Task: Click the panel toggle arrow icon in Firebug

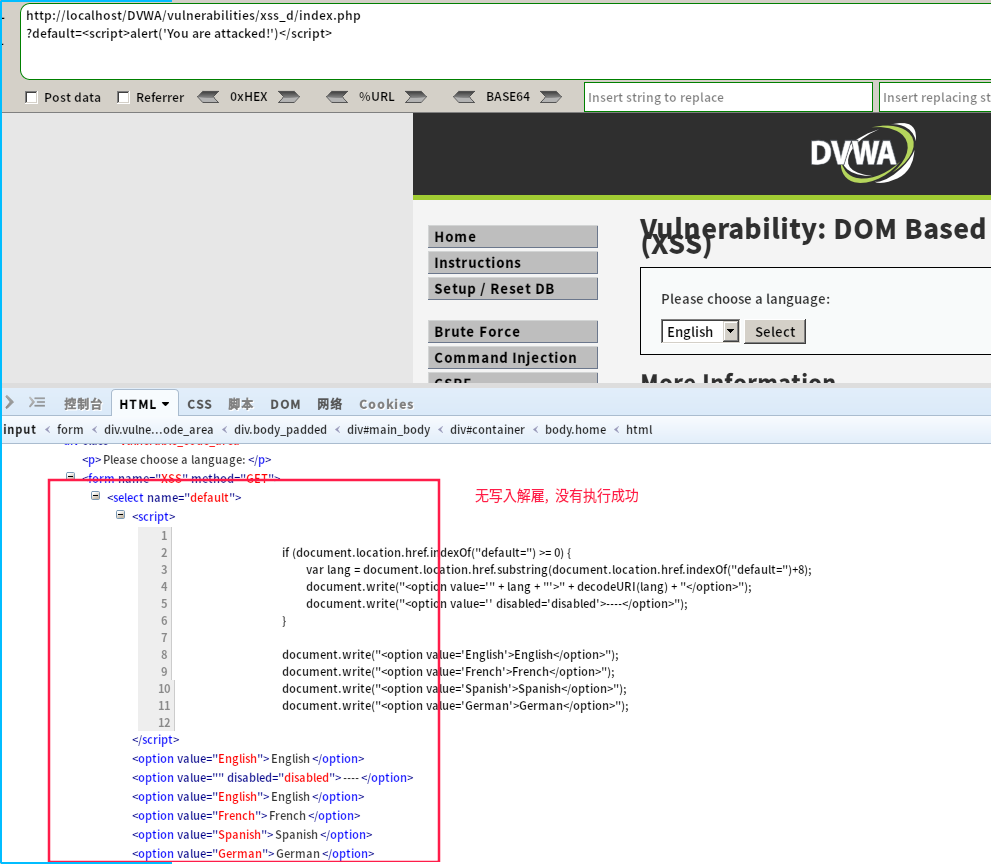Action: click(x=10, y=403)
